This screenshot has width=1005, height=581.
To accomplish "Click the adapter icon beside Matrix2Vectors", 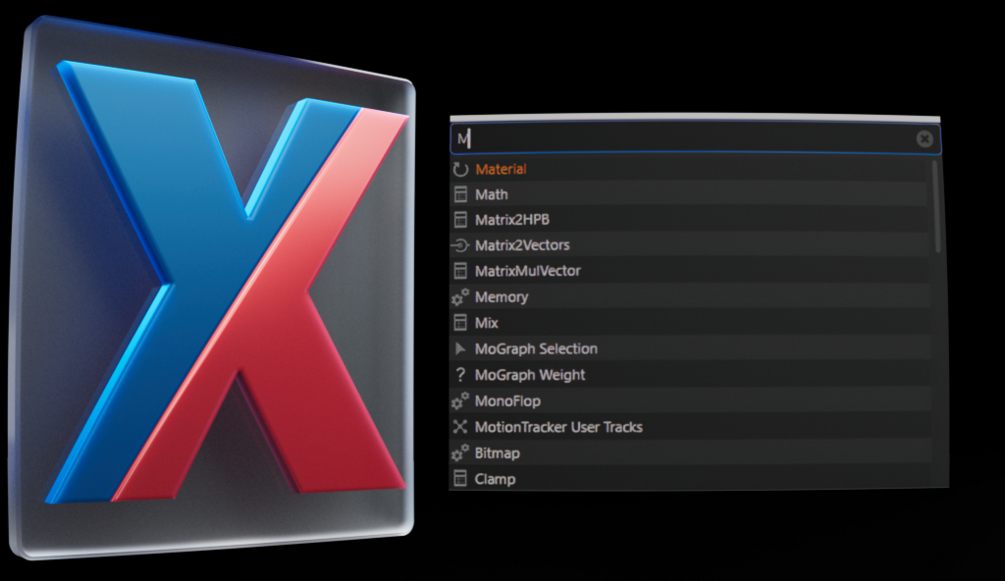I will [x=460, y=245].
